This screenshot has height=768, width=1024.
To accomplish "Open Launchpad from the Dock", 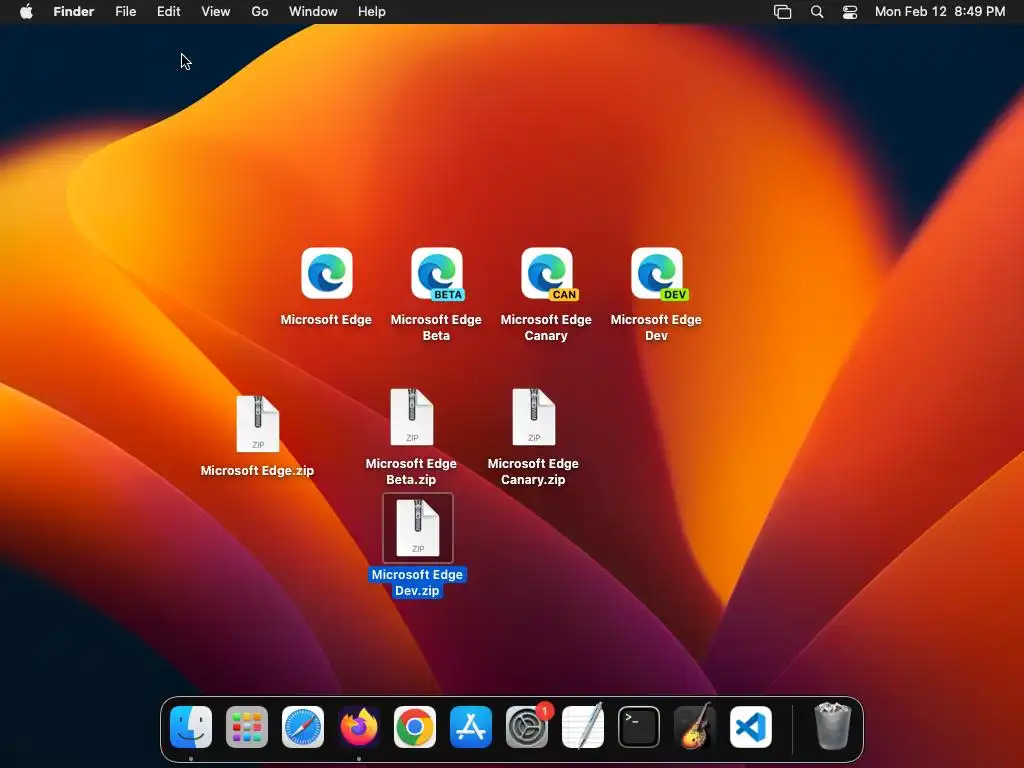I will click(247, 727).
